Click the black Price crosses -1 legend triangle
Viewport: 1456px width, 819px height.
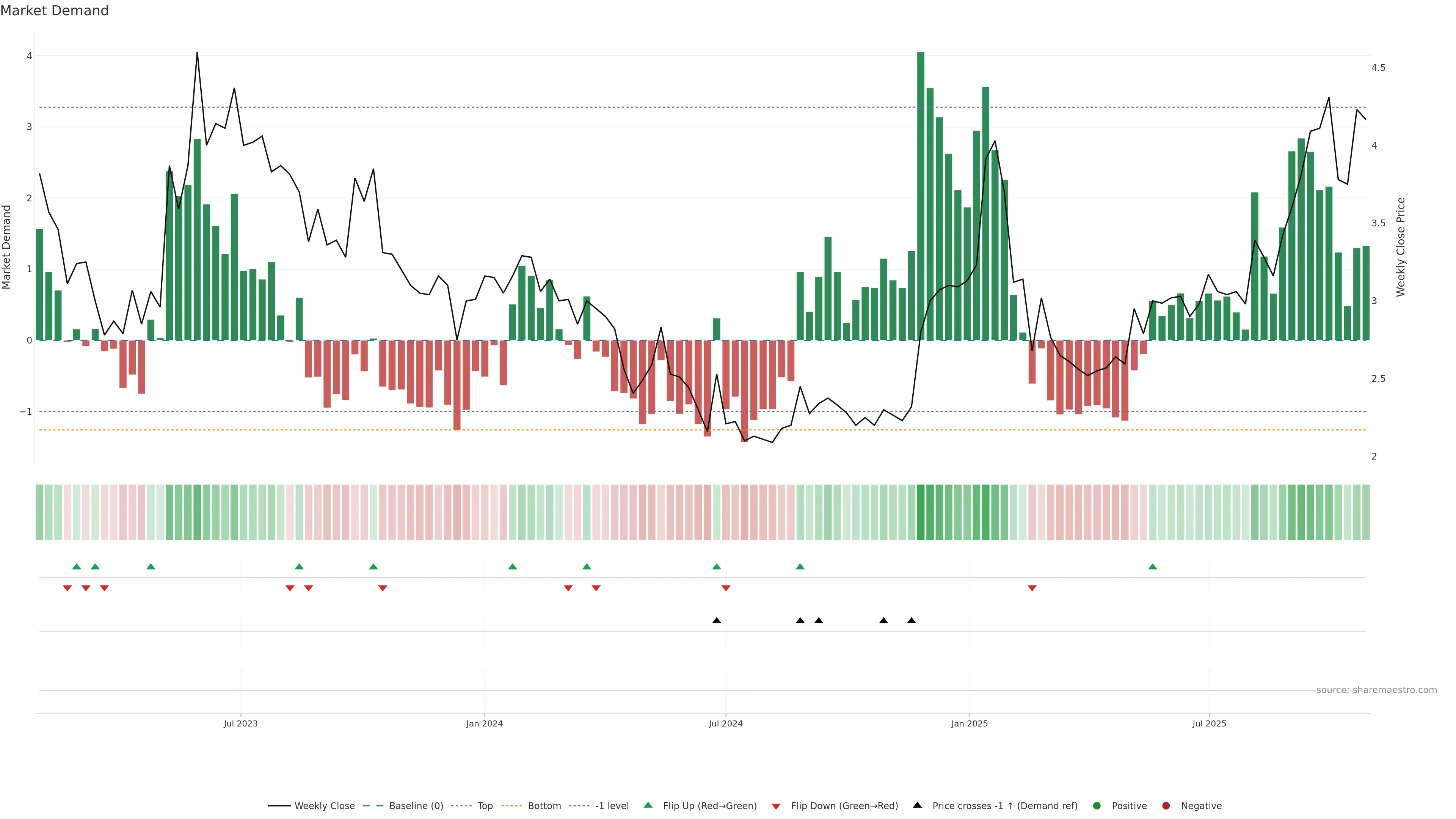click(917, 805)
